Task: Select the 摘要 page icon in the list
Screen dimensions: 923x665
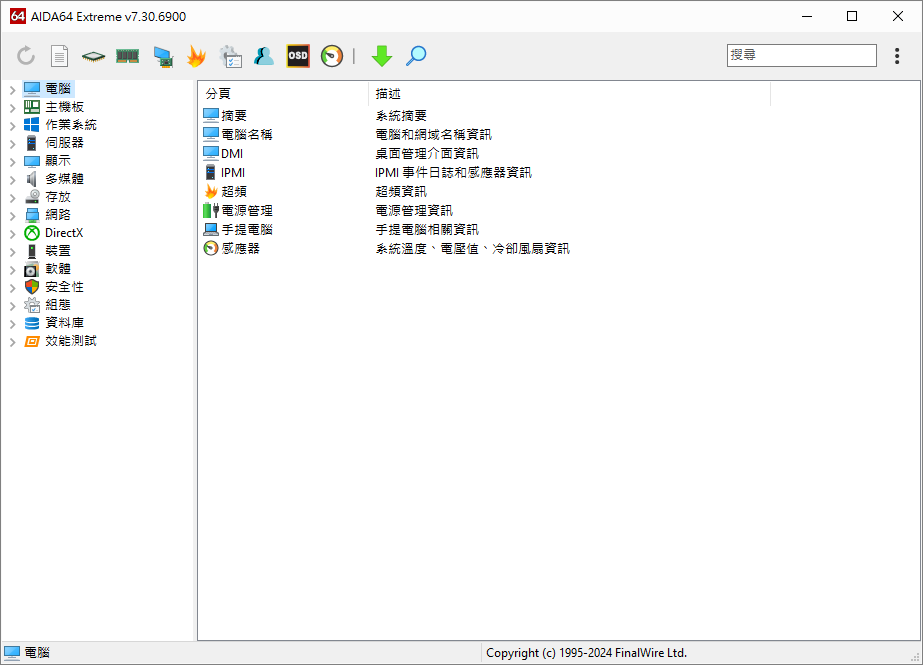Action: pos(211,115)
